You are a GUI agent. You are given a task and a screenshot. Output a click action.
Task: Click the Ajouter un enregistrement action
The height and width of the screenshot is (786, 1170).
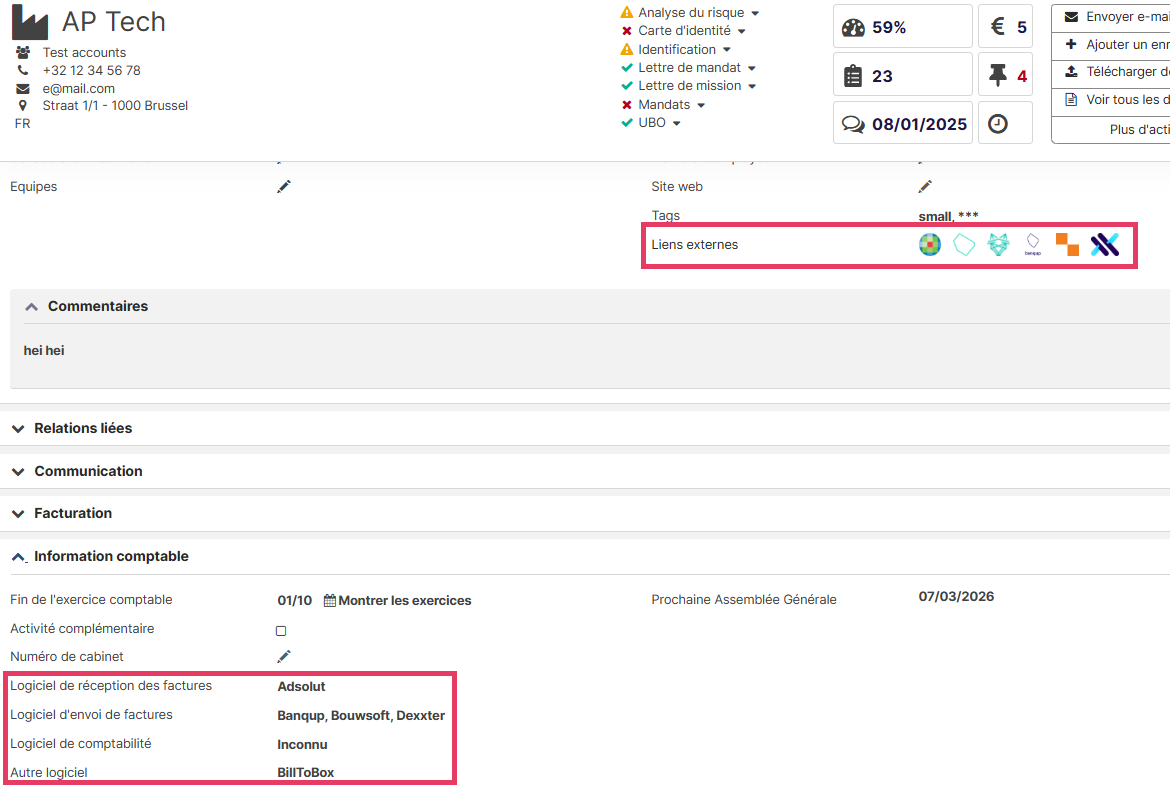[x=1112, y=45]
